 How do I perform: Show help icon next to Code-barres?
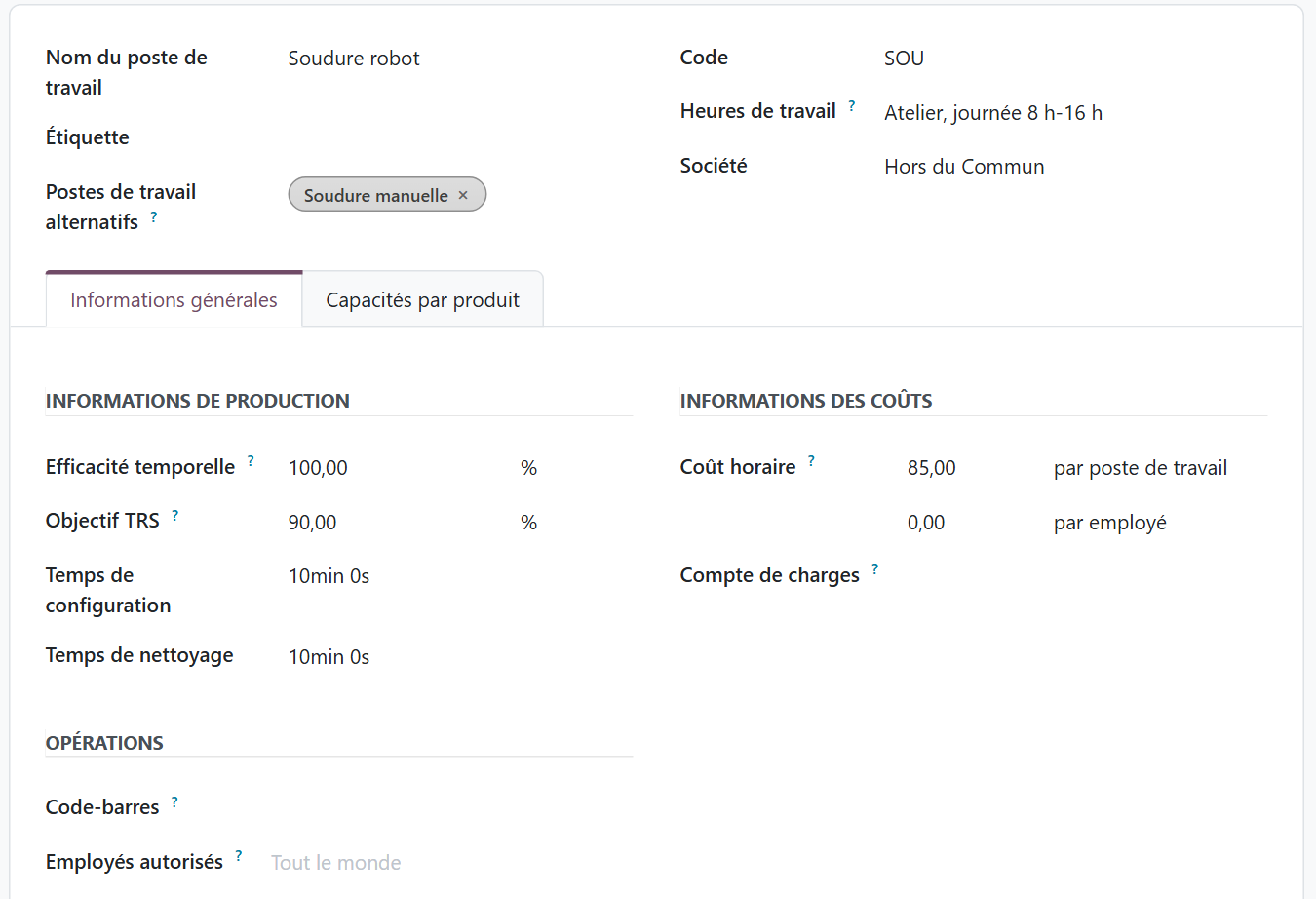(x=174, y=802)
